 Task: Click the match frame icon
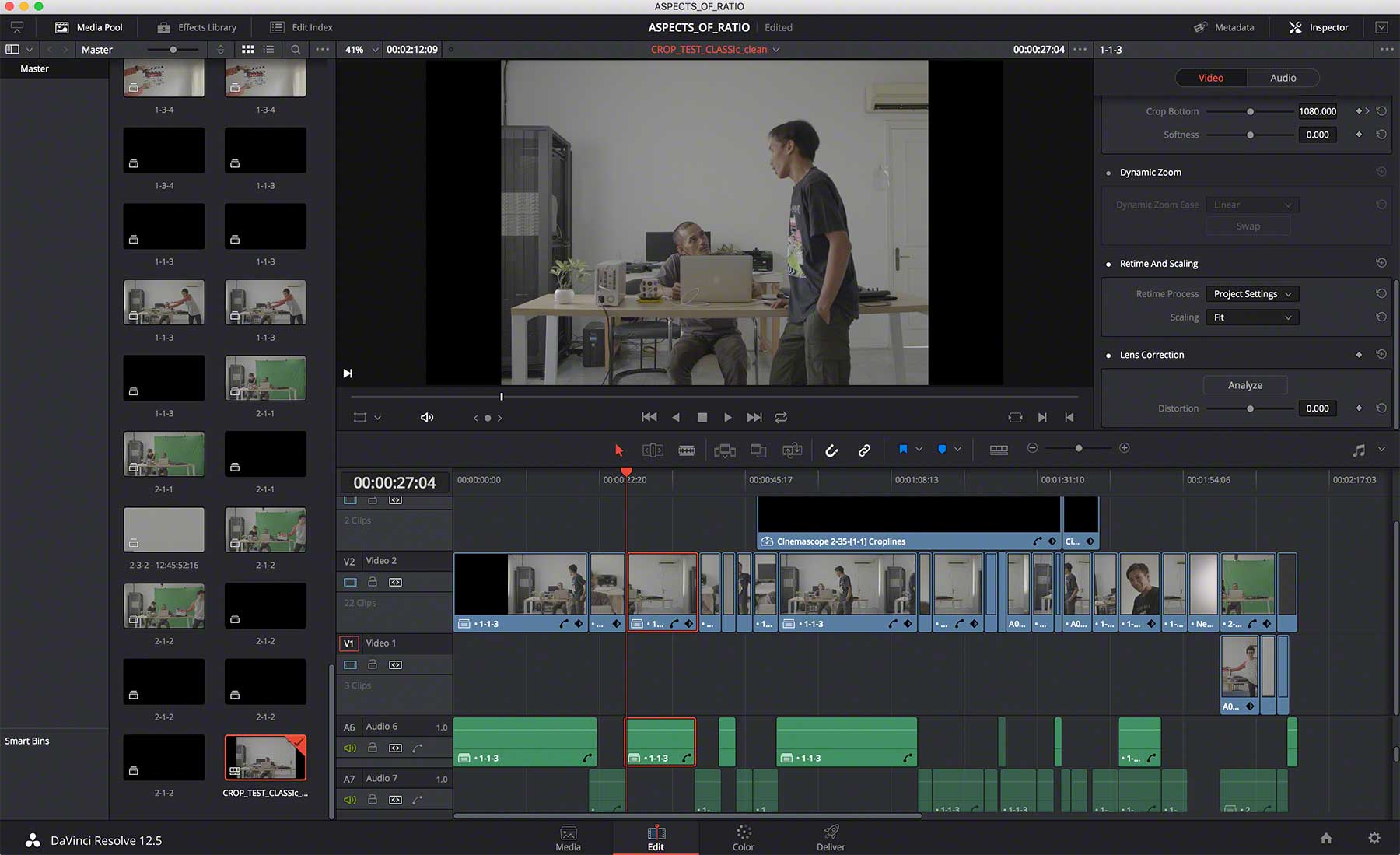[1015, 417]
